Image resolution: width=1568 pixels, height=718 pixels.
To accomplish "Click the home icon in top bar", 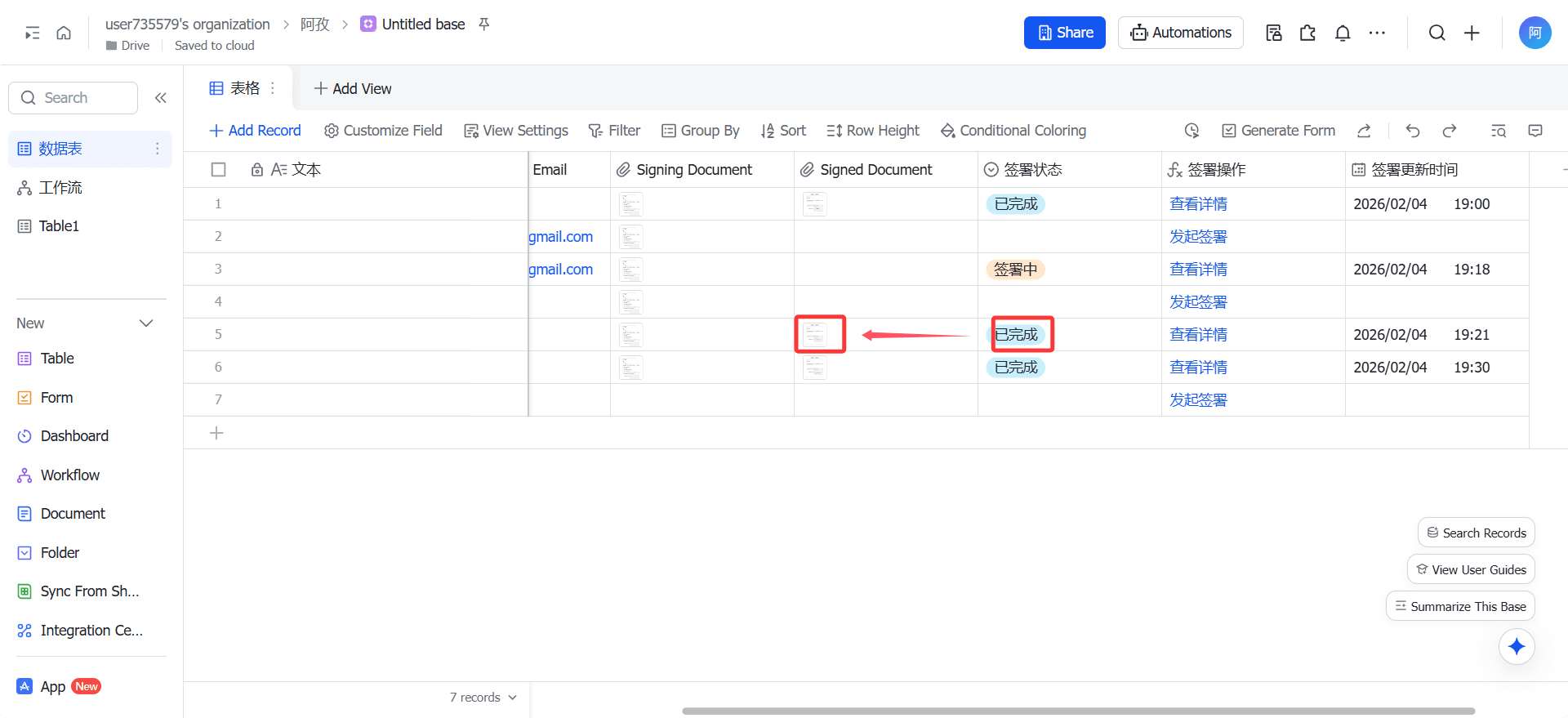I will point(64,33).
